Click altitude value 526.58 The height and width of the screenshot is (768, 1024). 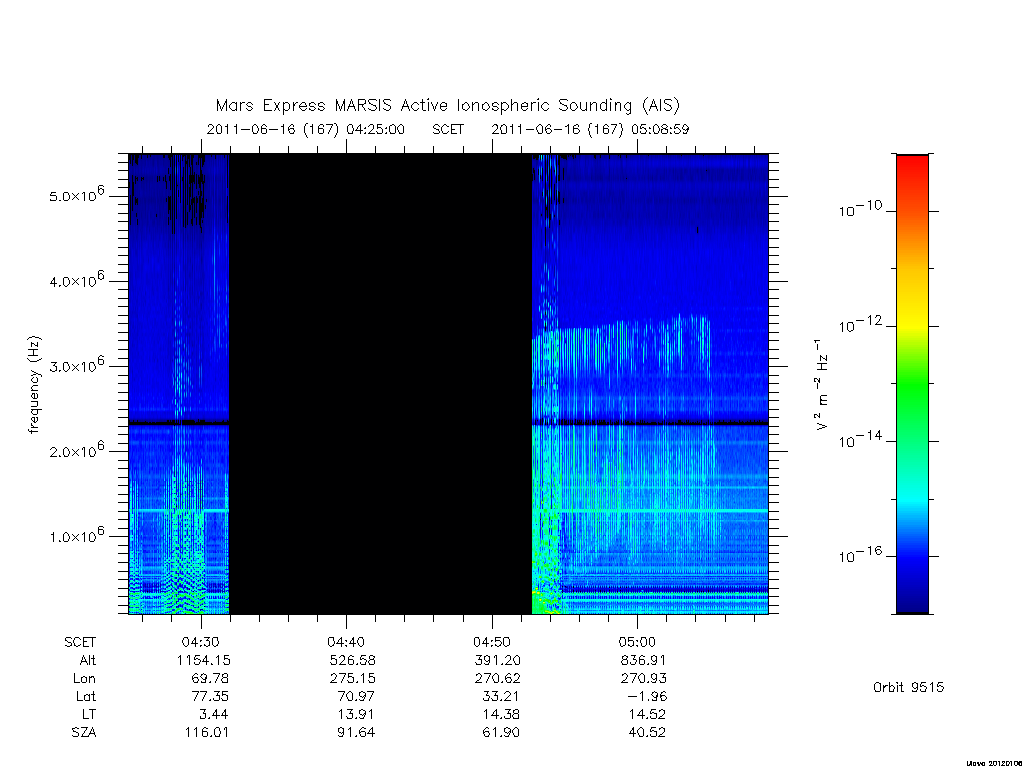click(x=353, y=660)
